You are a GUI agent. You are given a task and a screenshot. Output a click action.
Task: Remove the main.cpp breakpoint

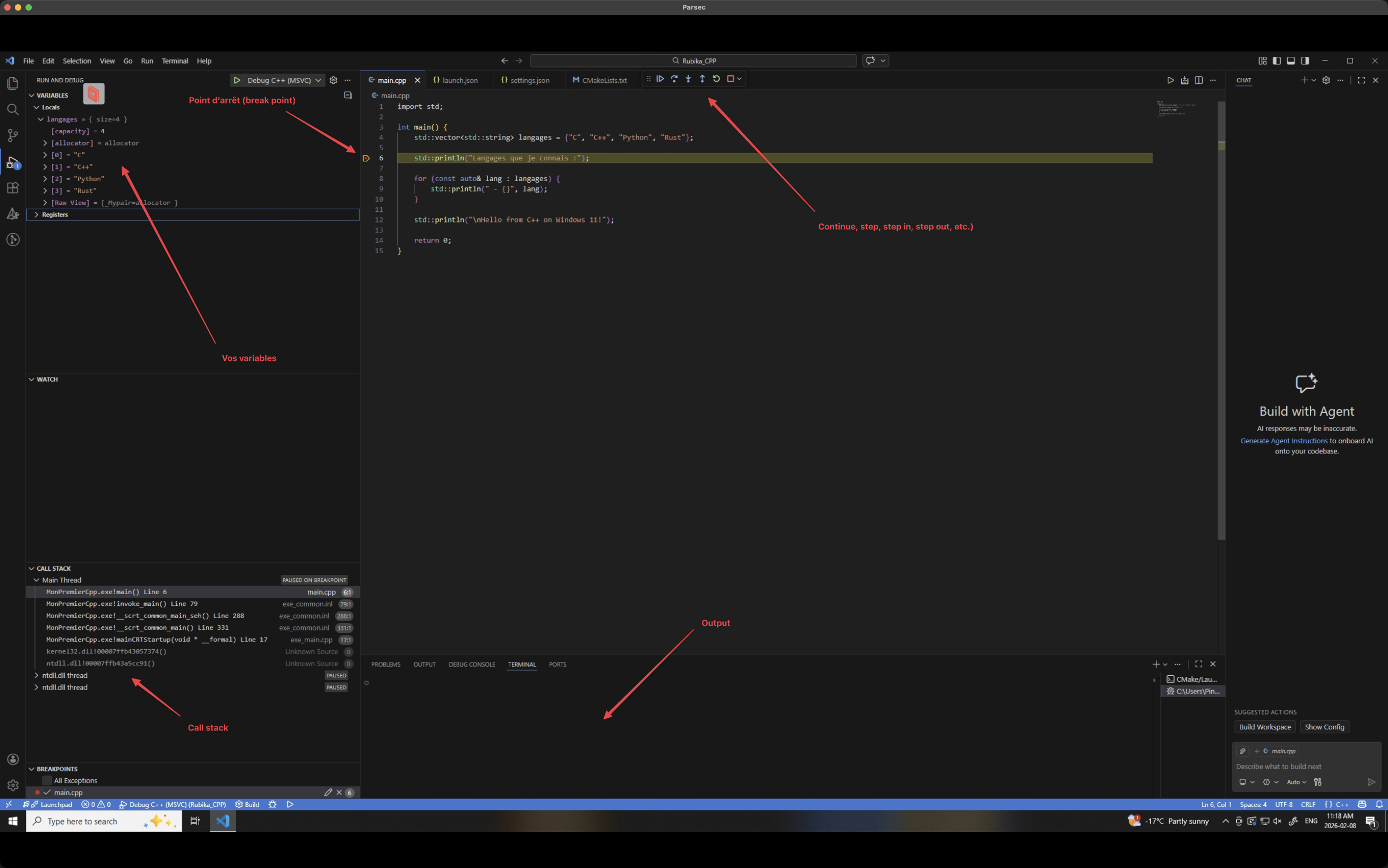coord(339,792)
